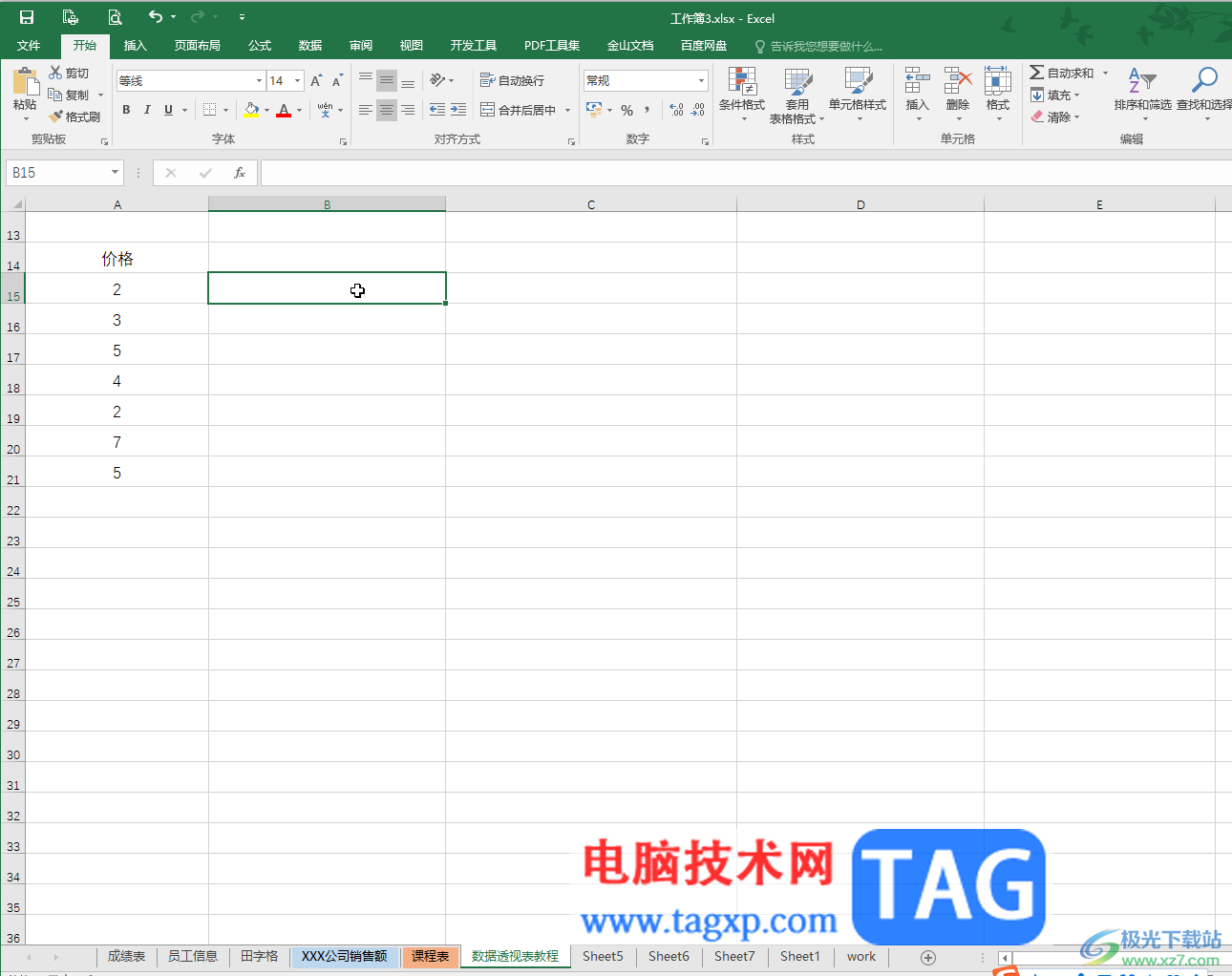This screenshot has height=976, width=1232.
Task: Click the Sort and Filter icon
Action: (x=1142, y=80)
